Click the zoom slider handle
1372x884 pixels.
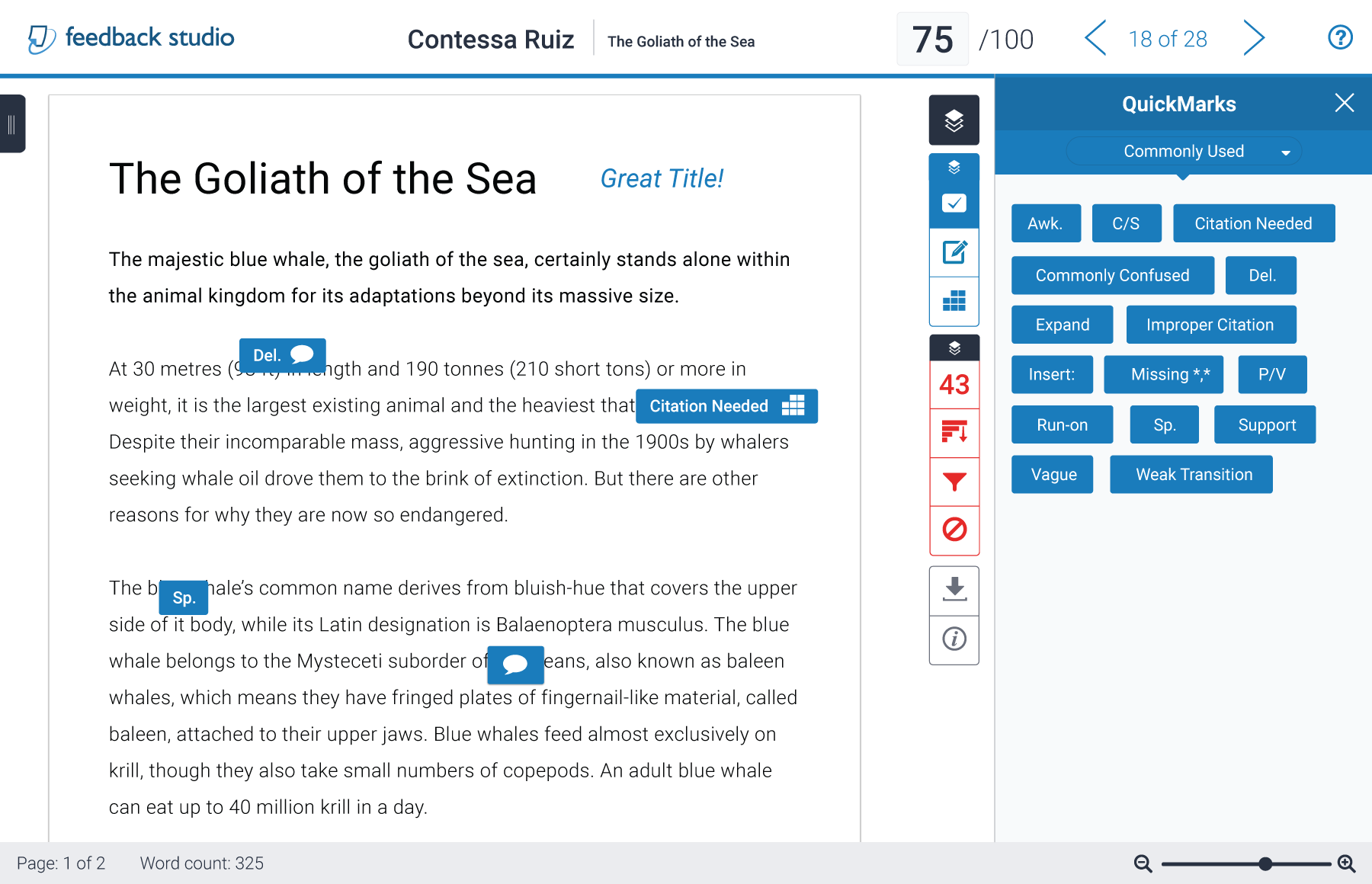click(1265, 863)
